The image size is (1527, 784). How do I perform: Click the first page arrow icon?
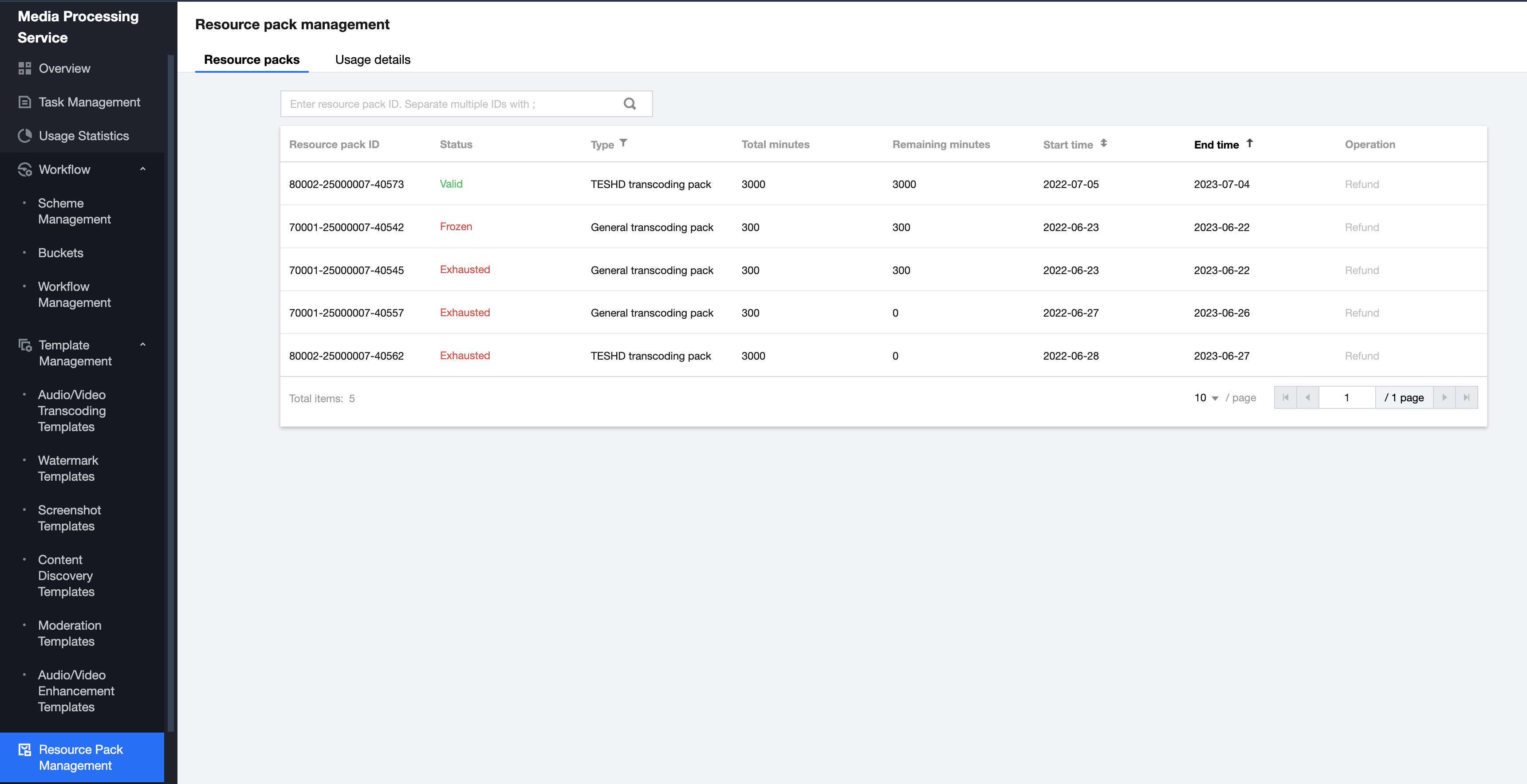1285,398
